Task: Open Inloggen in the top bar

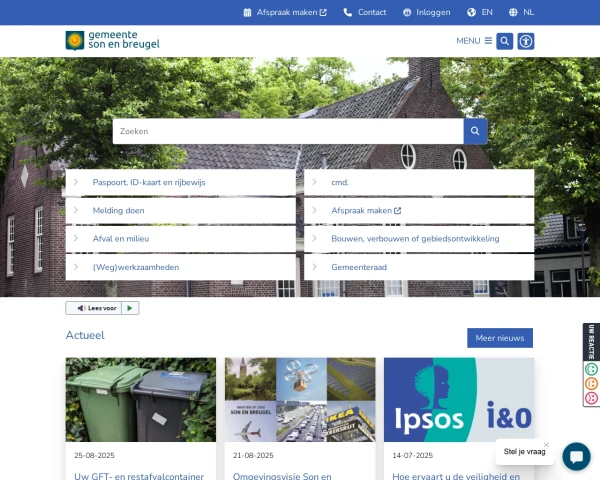Action: point(433,13)
